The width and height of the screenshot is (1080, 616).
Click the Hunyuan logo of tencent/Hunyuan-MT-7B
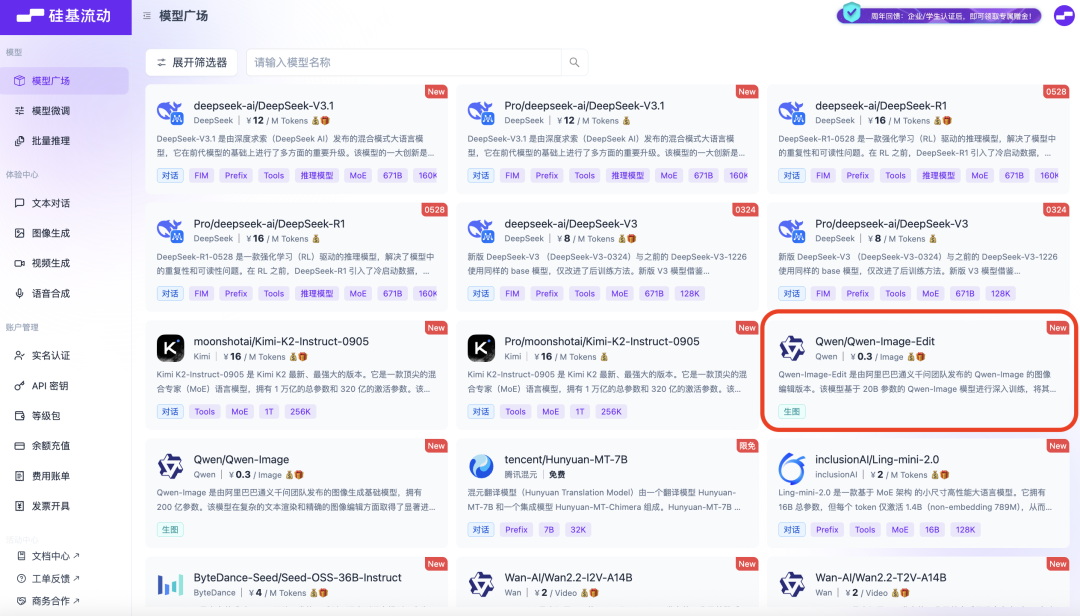click(x=481, y=466)
